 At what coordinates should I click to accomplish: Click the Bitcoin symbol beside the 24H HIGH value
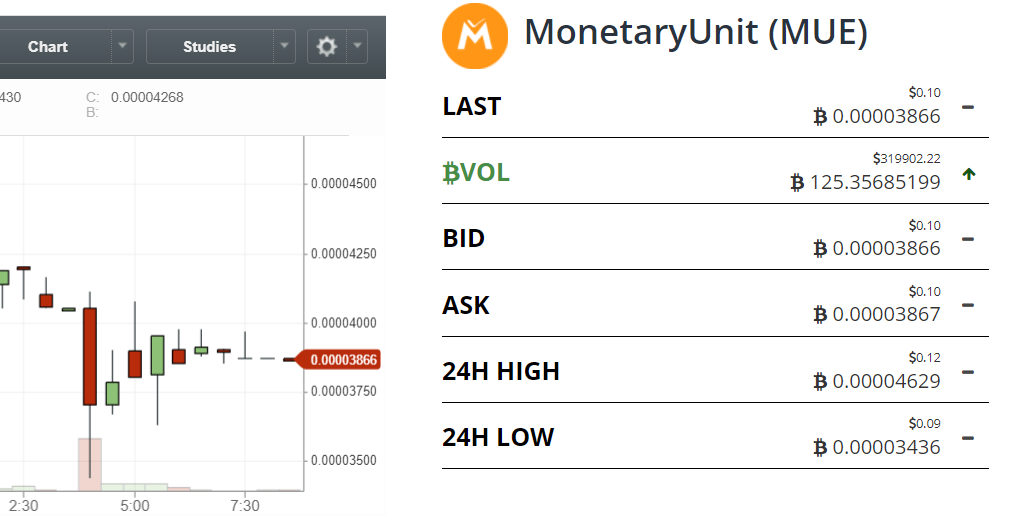[x=820, y=381]
